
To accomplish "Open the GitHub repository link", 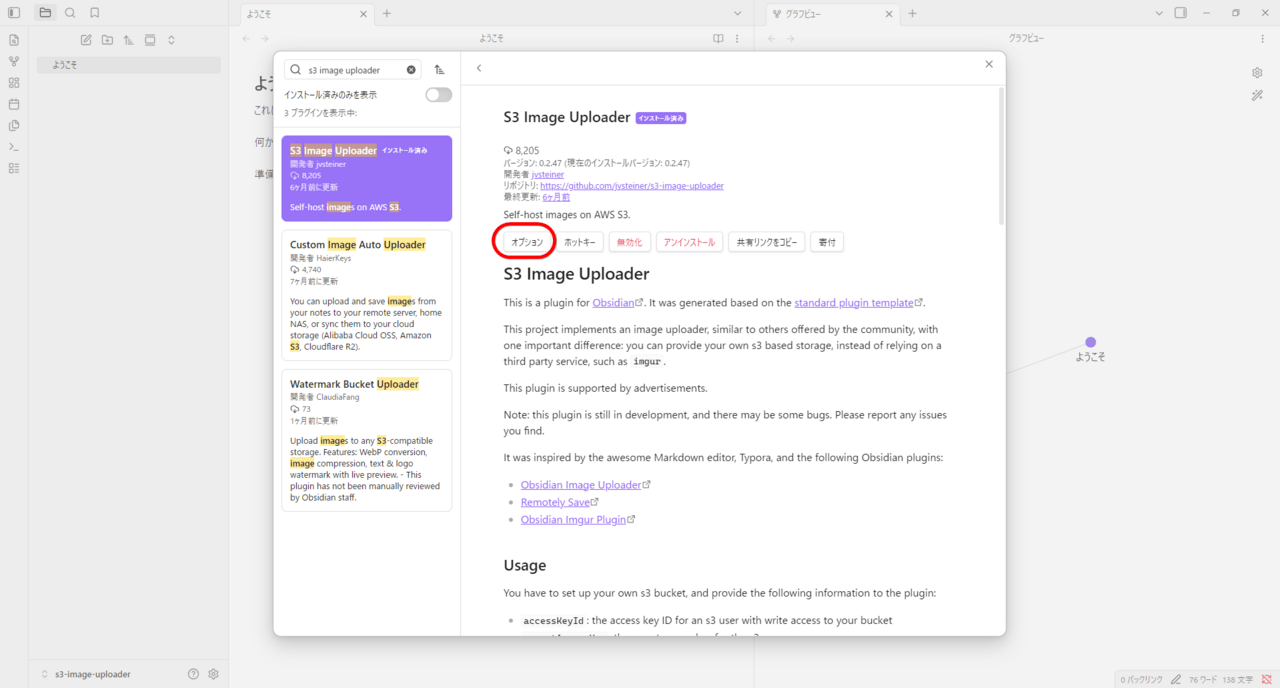I will (632, 186).
